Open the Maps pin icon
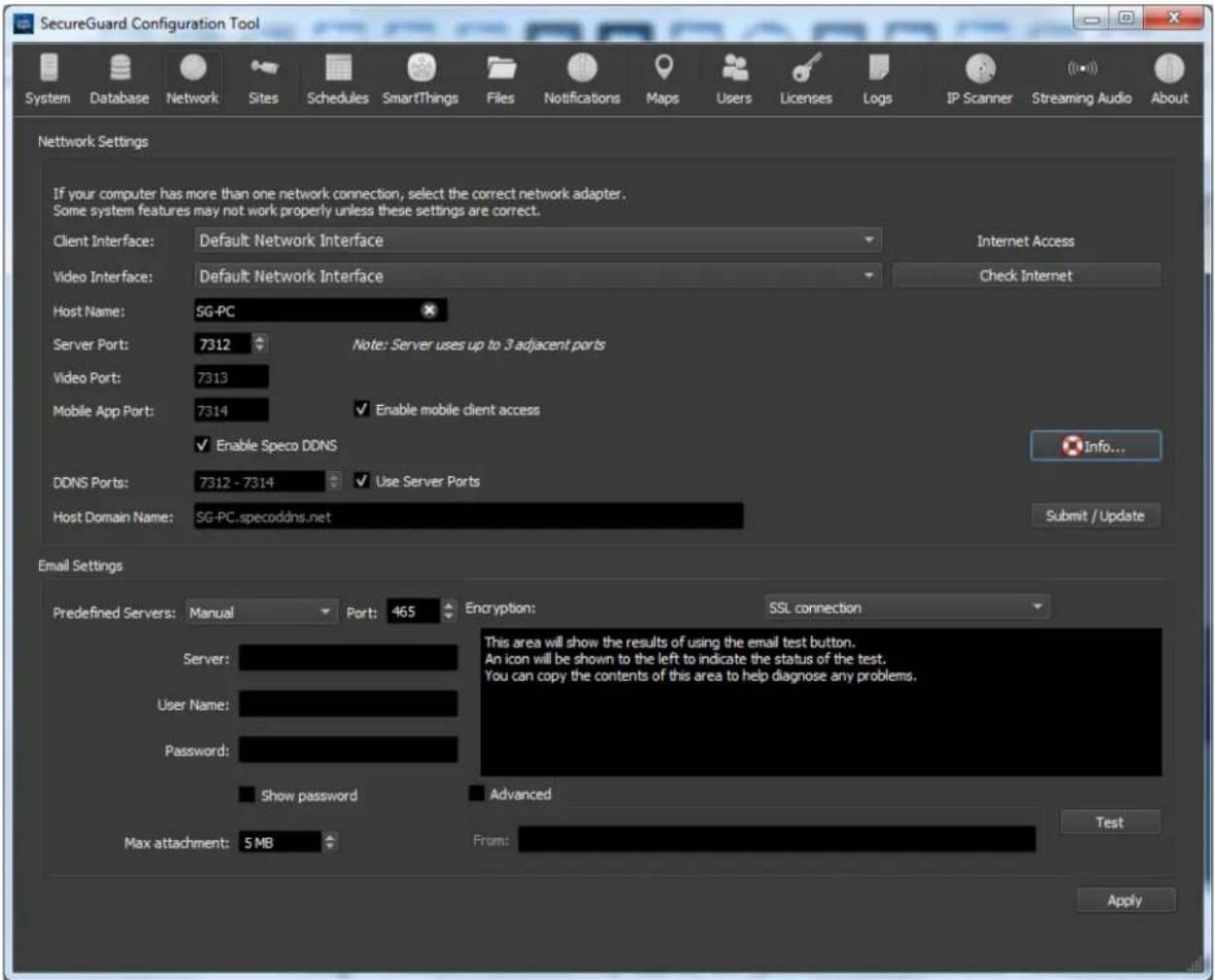 pos(662,79)
